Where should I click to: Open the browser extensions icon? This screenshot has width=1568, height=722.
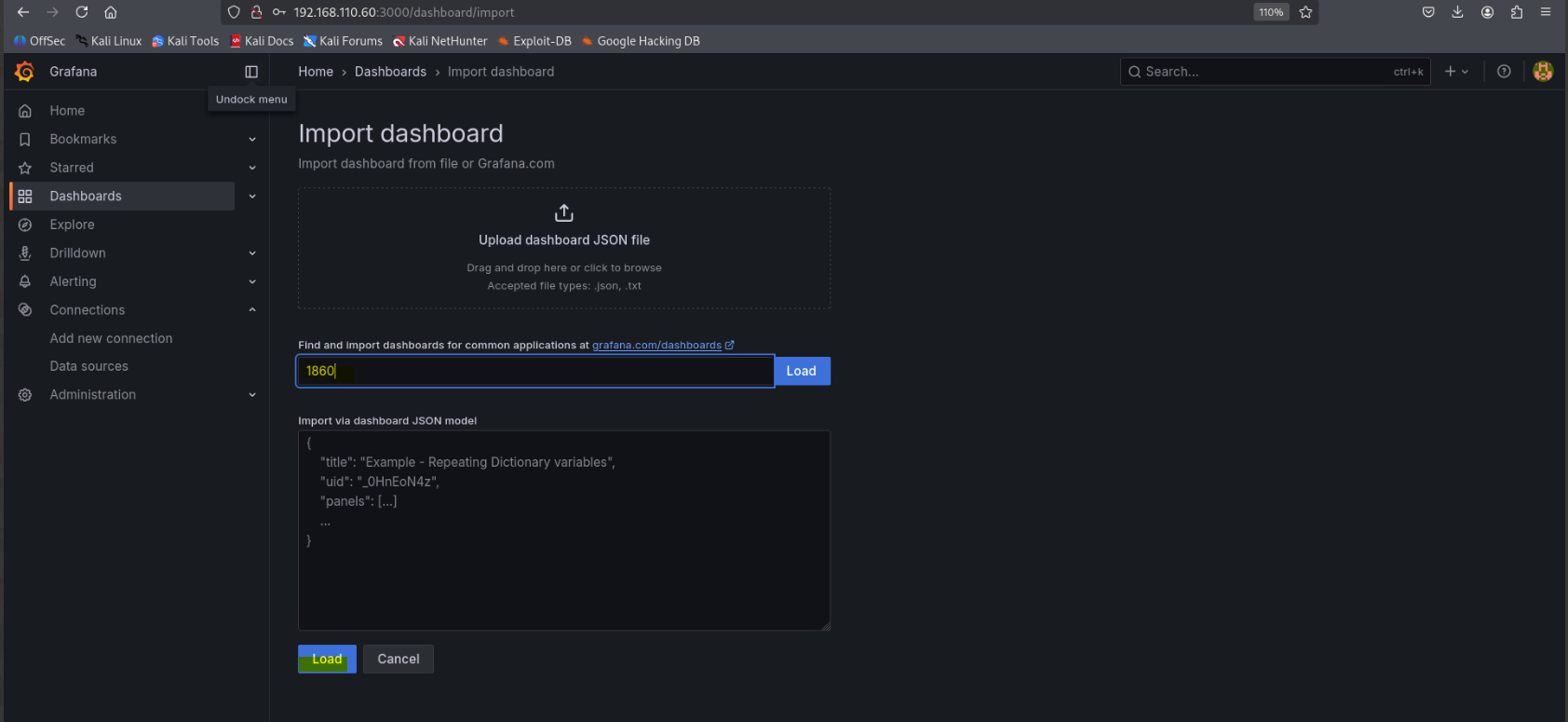(1517, 12)
